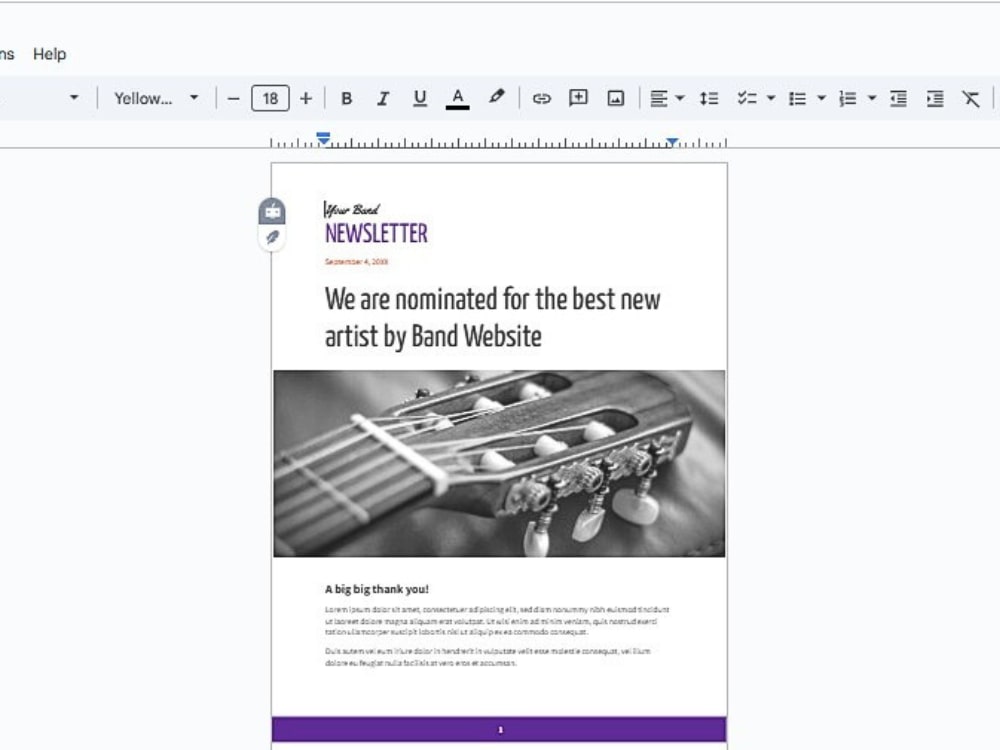This screenshot has width=1000, height=750.
Task: Click the 'September 4' date line
Action: (x=356, y=261)
